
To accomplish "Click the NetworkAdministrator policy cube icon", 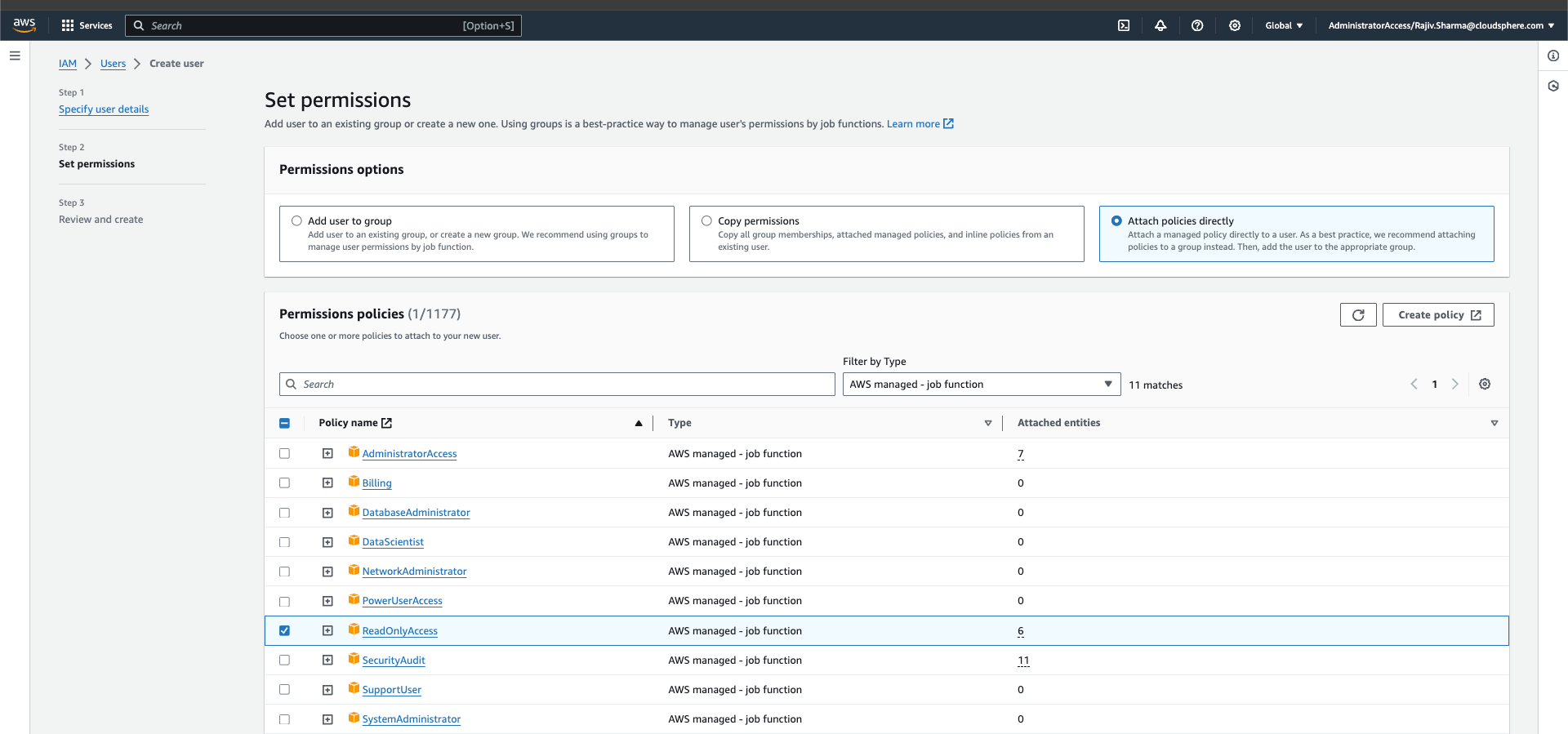I will point(354,570).
